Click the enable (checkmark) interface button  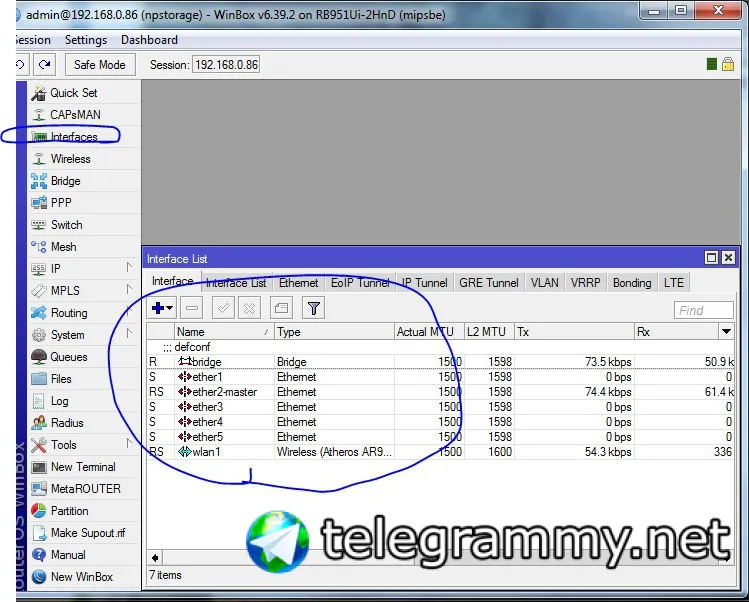point(223,308)
